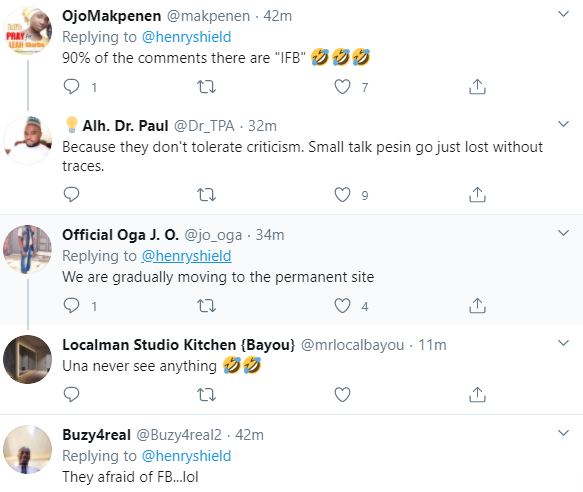
Task: Retweet Alh. Dr. Paul's criticism tweet
Action: pyautogui.click(x=206, y=194)
